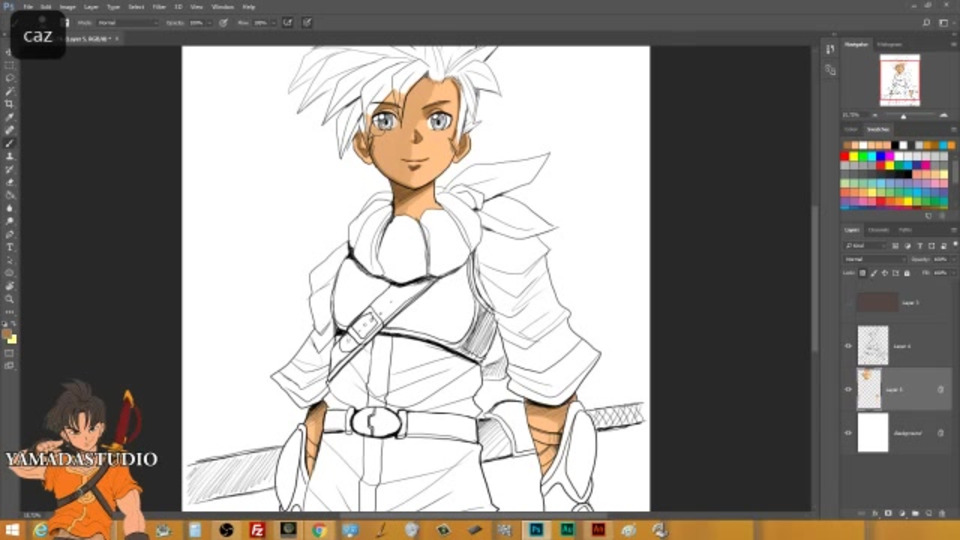The width and height of the screenshot is (960, 540).
Task: Select the Rectangular Marquee tool
Action: [x=9, y=65]
